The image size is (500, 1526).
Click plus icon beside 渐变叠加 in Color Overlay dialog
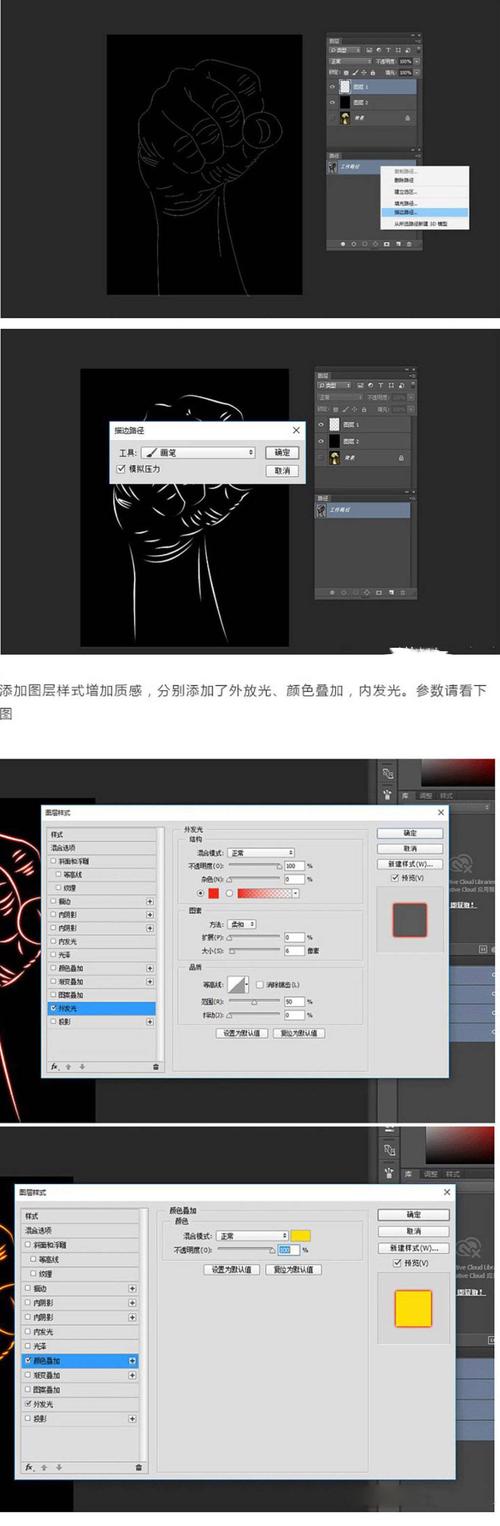[132, 1375]
